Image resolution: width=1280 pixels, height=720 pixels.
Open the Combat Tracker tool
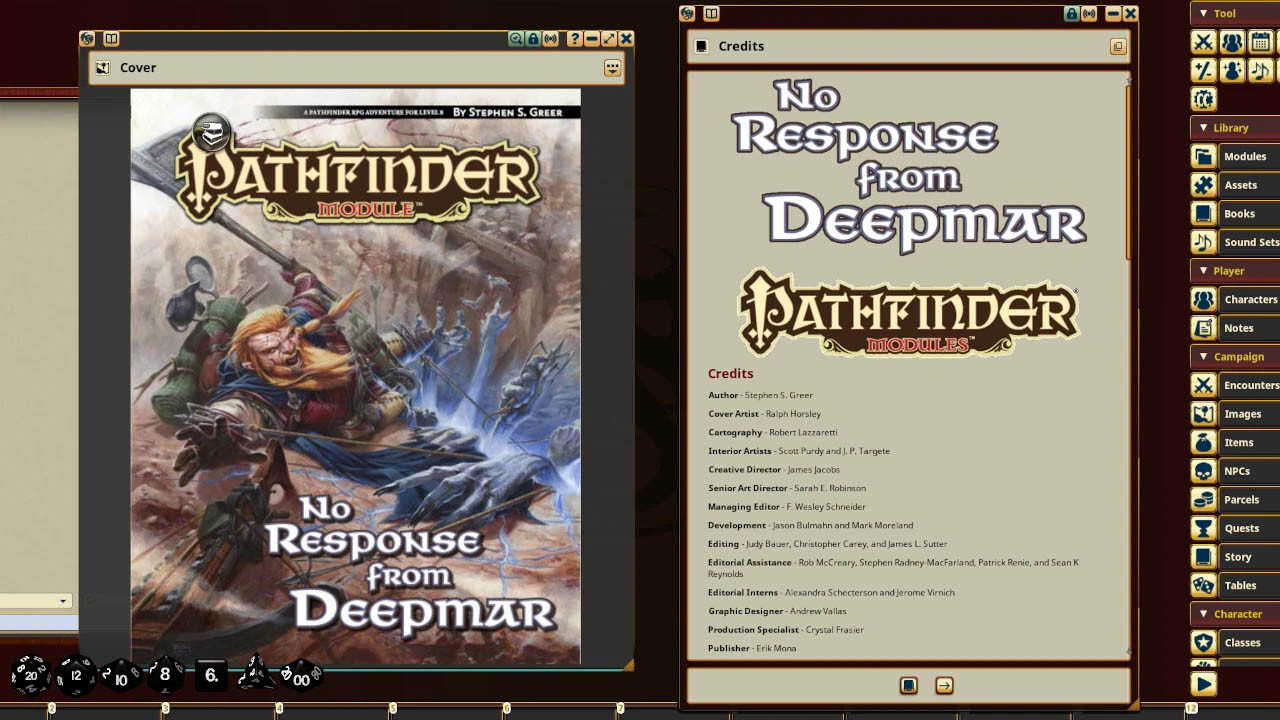coord(1203,42)
